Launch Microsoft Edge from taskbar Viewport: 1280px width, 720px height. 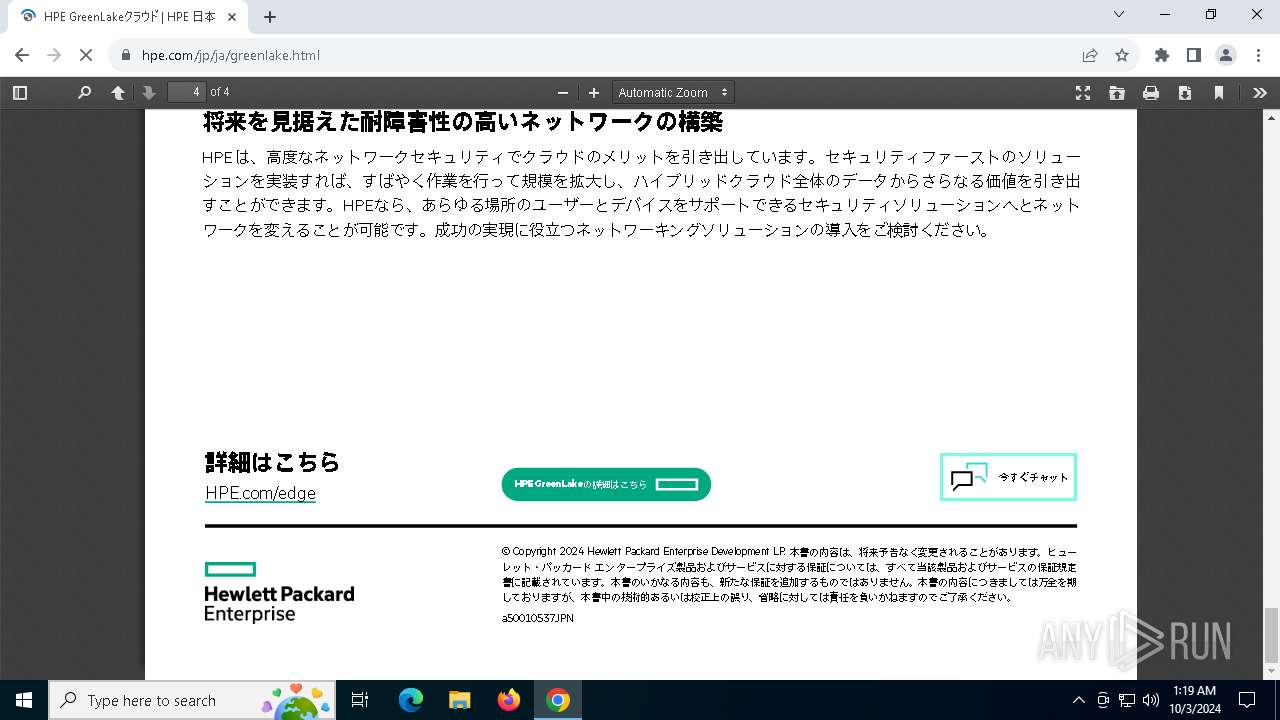[x=411, y=700]
